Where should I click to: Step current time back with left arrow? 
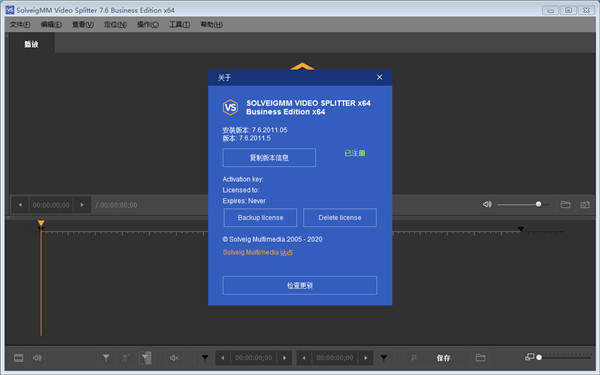click(x=20, y=205)
